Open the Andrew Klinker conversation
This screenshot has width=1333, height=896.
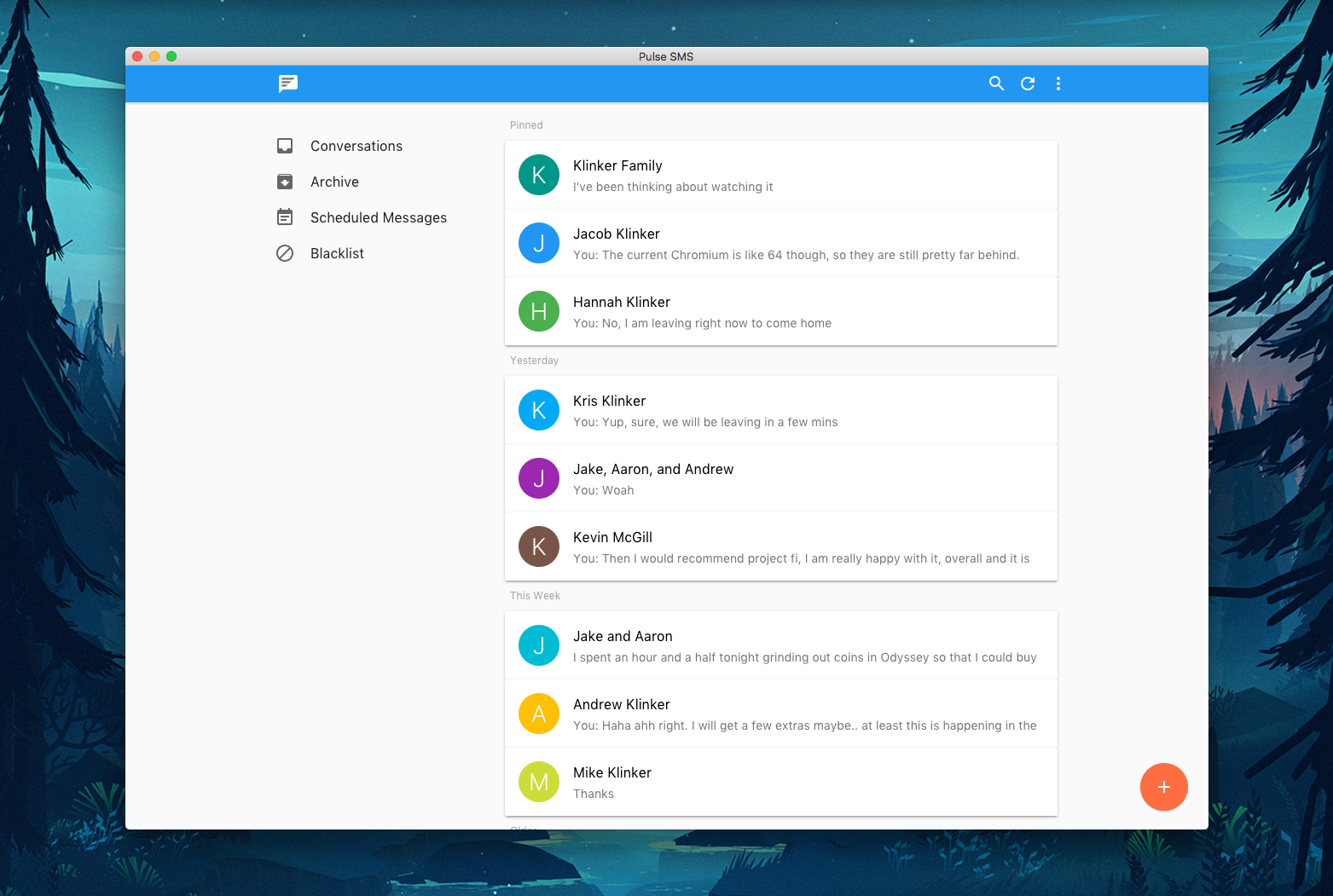(781, 714)
